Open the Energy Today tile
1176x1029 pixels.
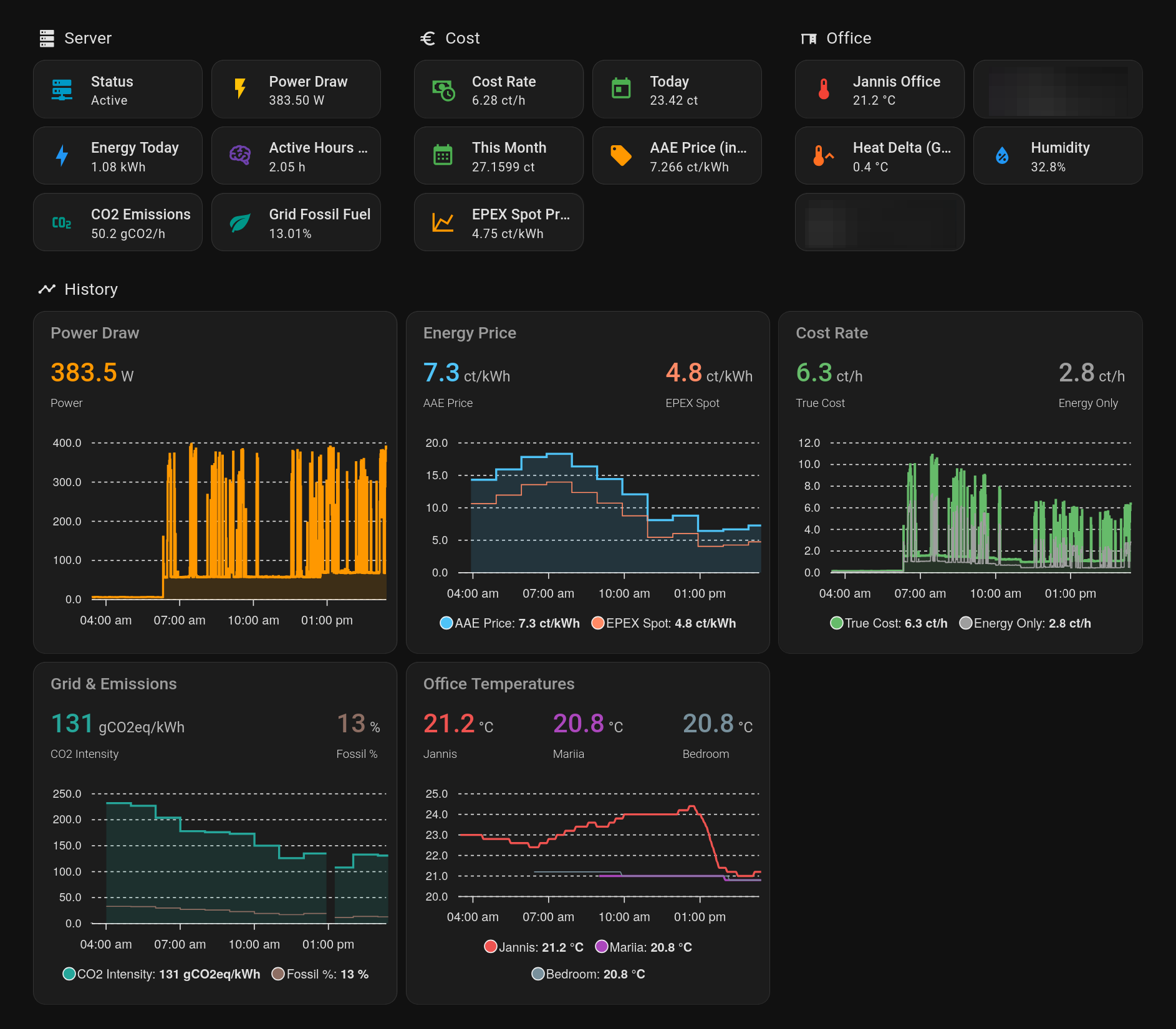[118, 156]
